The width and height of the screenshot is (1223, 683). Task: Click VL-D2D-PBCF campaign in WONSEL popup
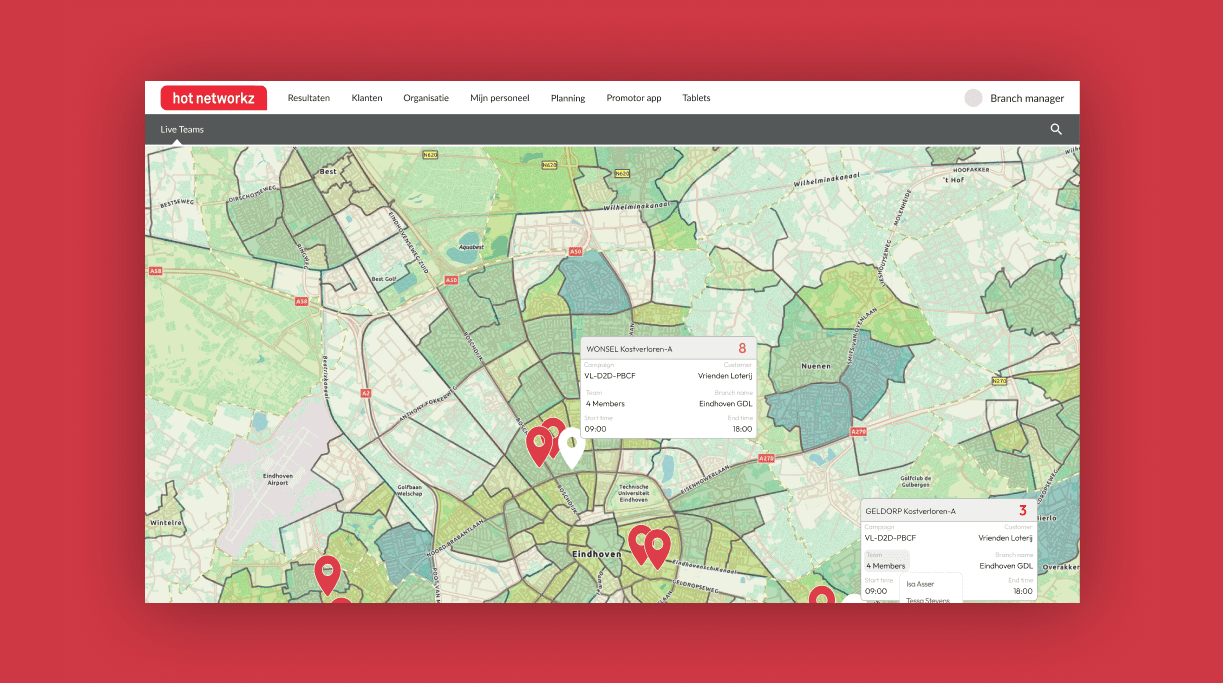click(x=610, y=376)
